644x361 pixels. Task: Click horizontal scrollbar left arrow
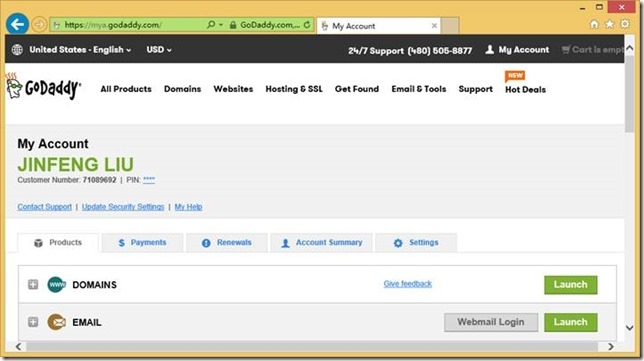point(18,347)
